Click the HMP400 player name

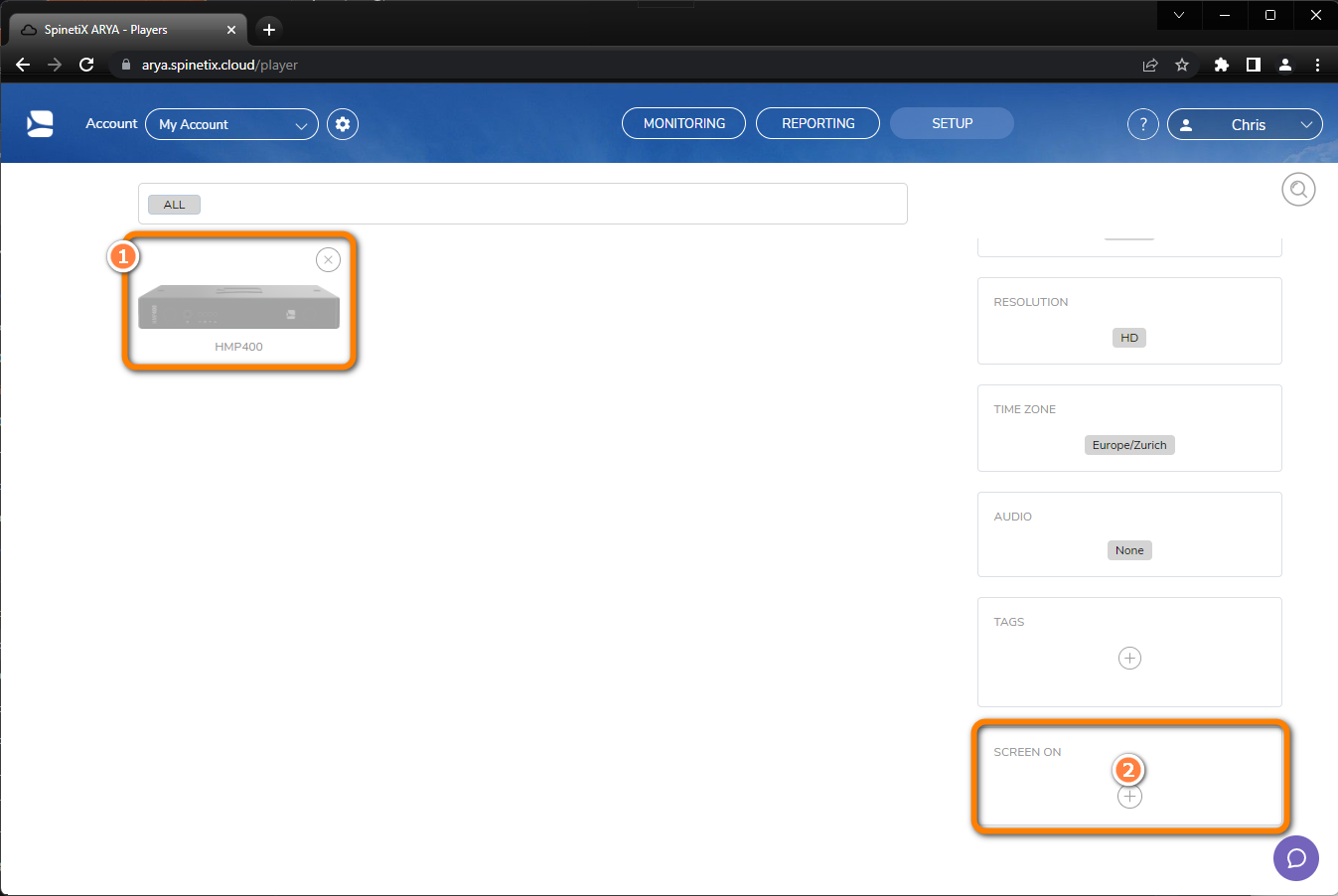238,347
